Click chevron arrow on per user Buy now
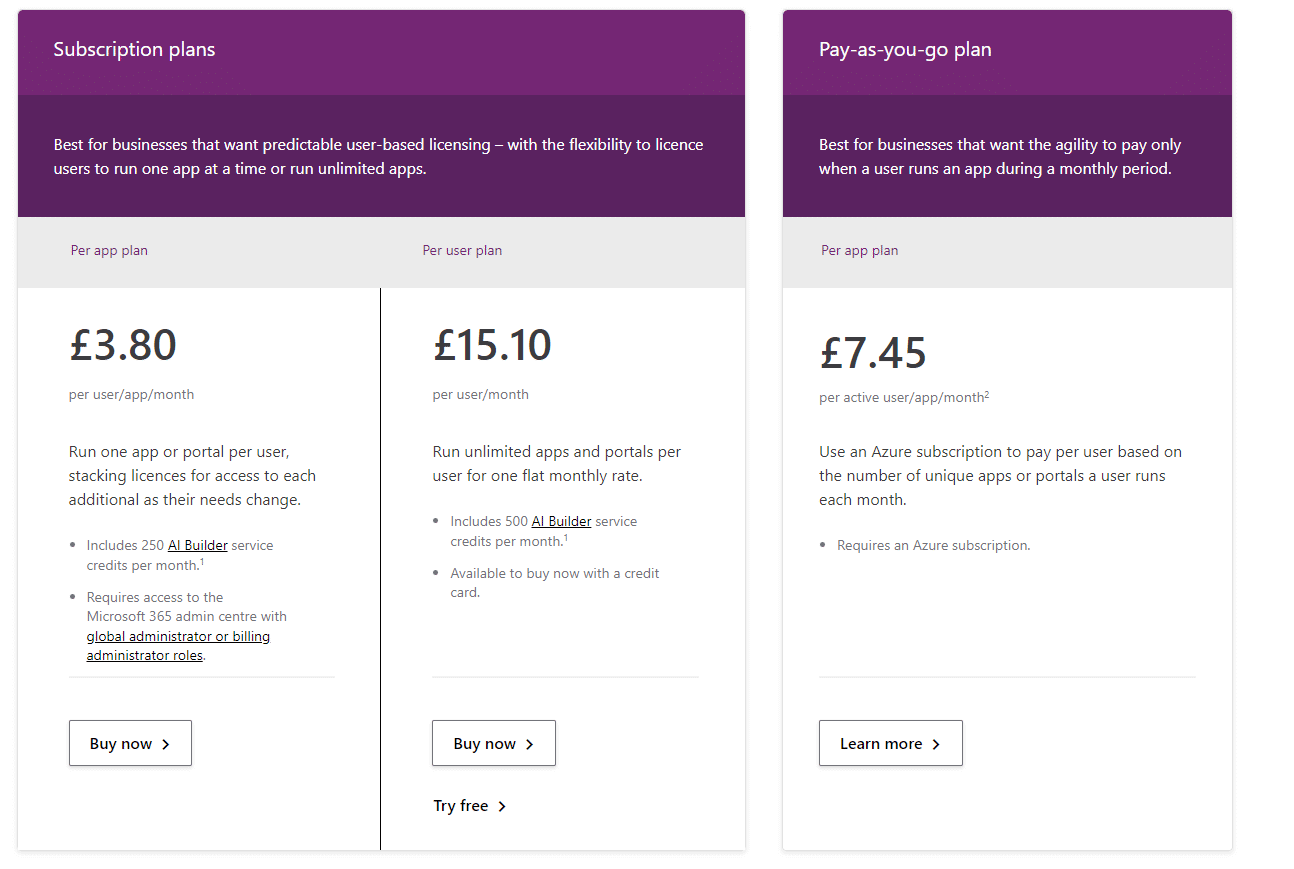This screenshot has width=1294, height=869. point(530,744)
